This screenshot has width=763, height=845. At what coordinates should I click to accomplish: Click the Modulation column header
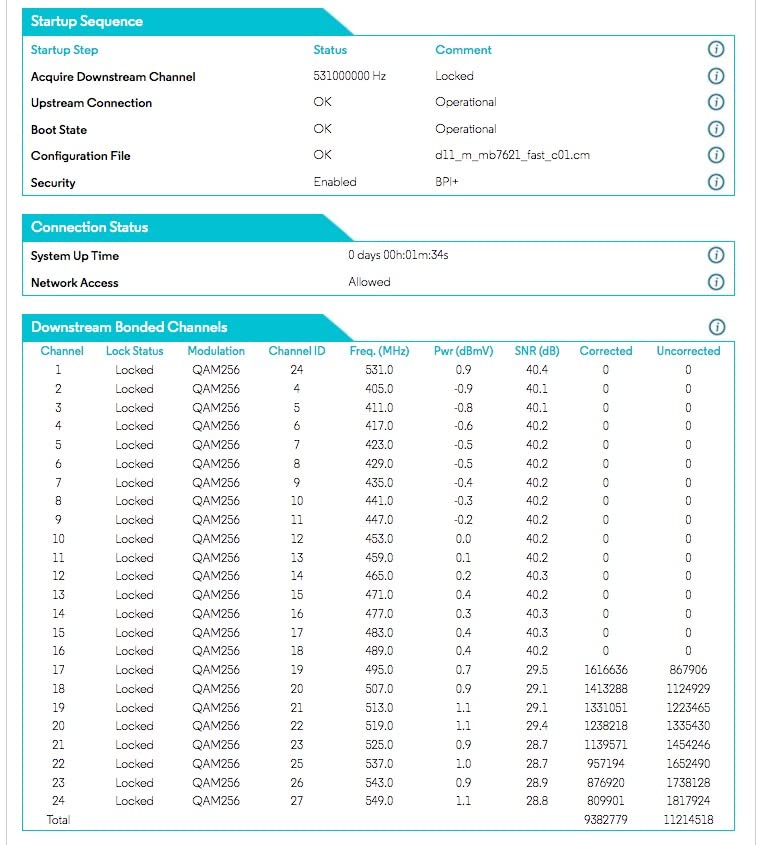point(216,351)
